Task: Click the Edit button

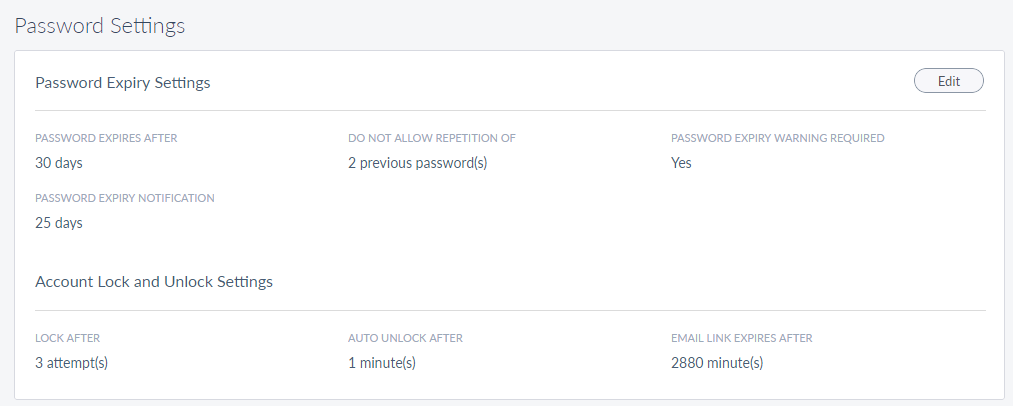Action: [x=948, y=81]
